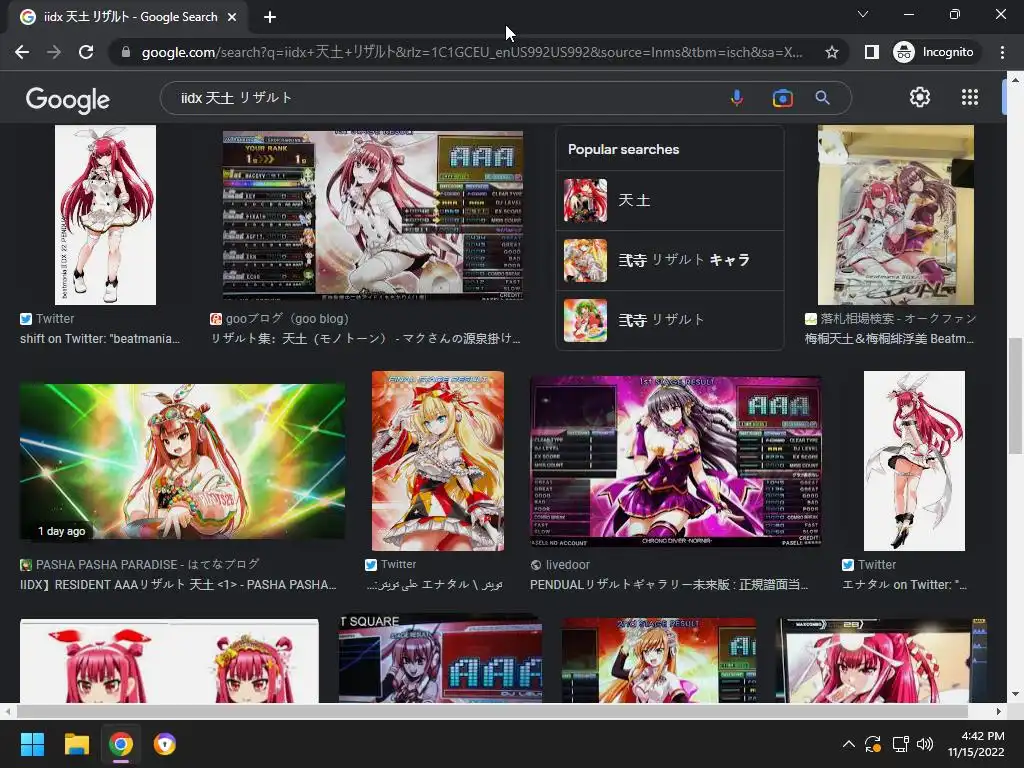This screenshot has height=768, width=1024.
Task: Click the scroll up arrow
Action: tap(1015, 80)
